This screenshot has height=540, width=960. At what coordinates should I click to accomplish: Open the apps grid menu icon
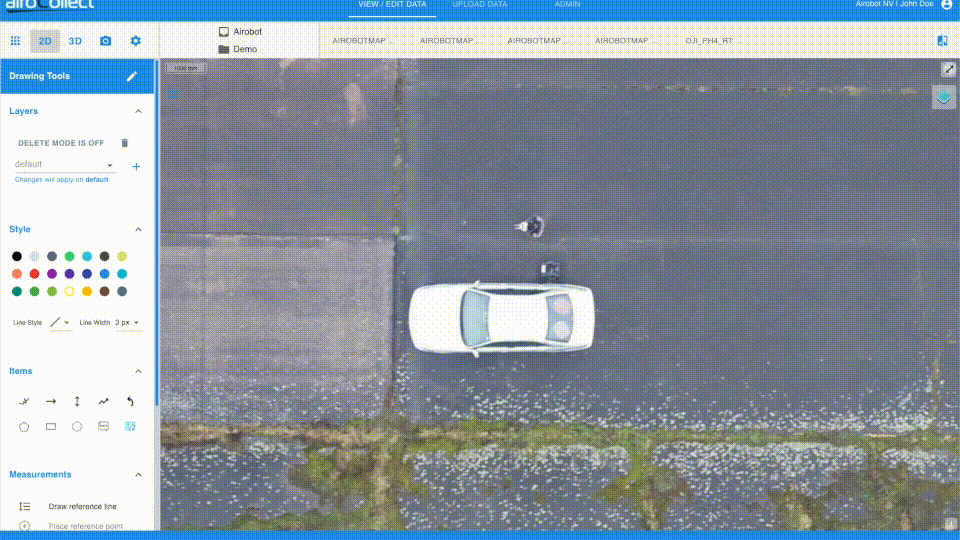point(15,41)
